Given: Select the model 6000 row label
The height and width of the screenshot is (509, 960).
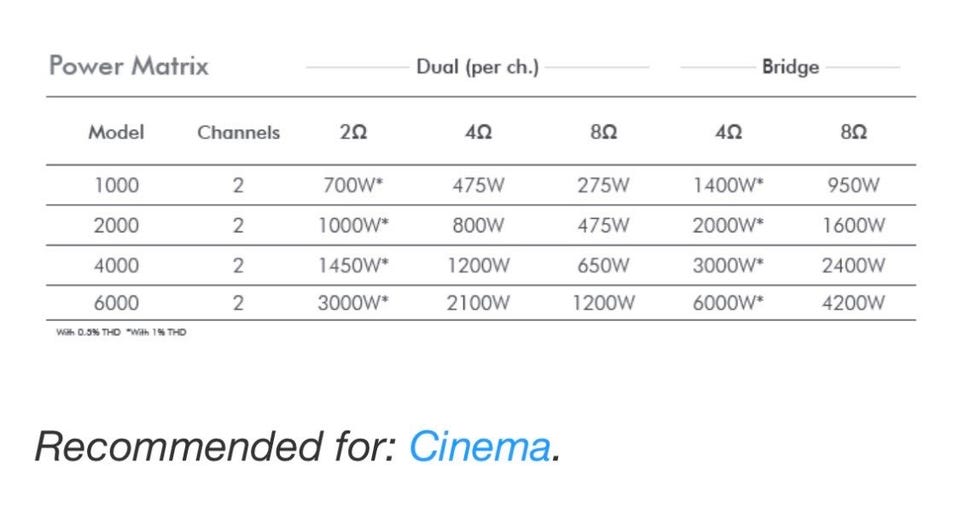Looking at the screenshot, I should 116,304.
